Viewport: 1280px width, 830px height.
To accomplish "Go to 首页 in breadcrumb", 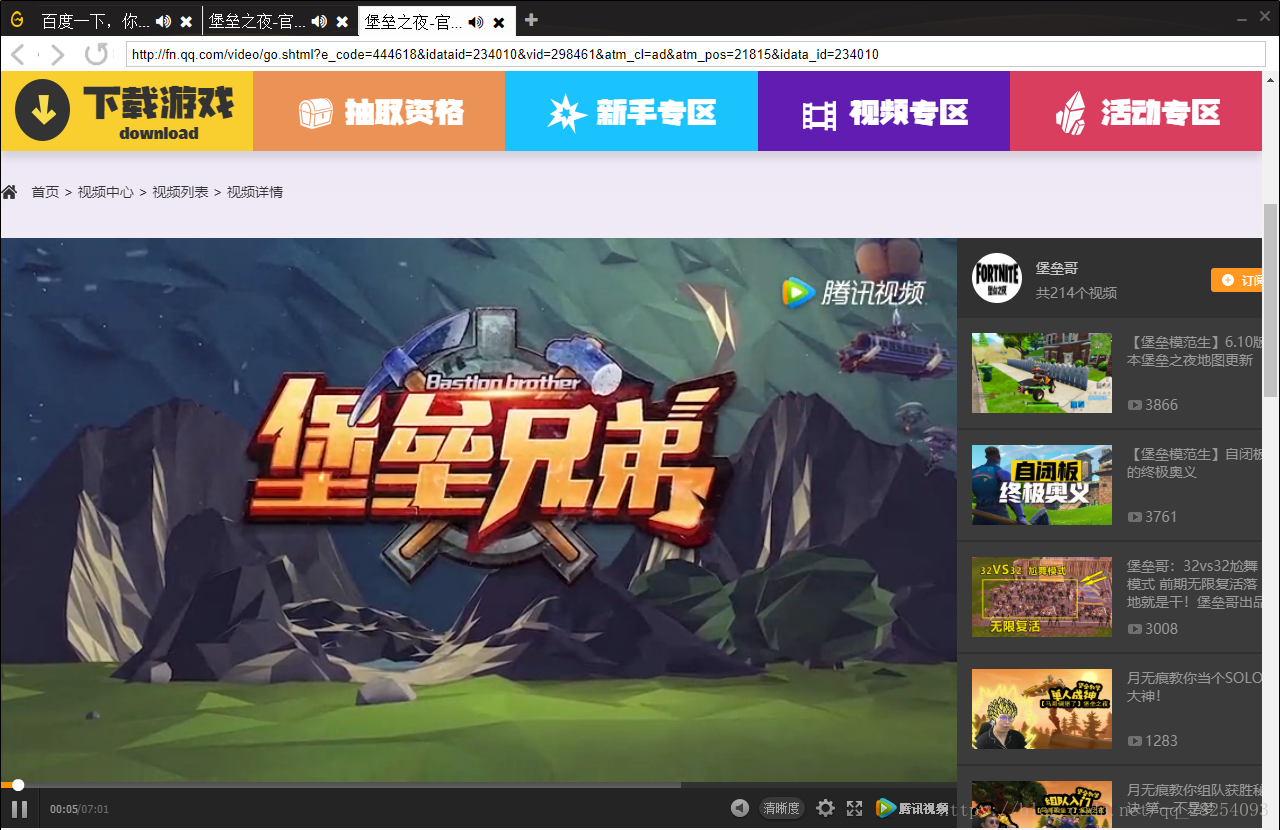I will pyautogui.click(x=45, y=192).
